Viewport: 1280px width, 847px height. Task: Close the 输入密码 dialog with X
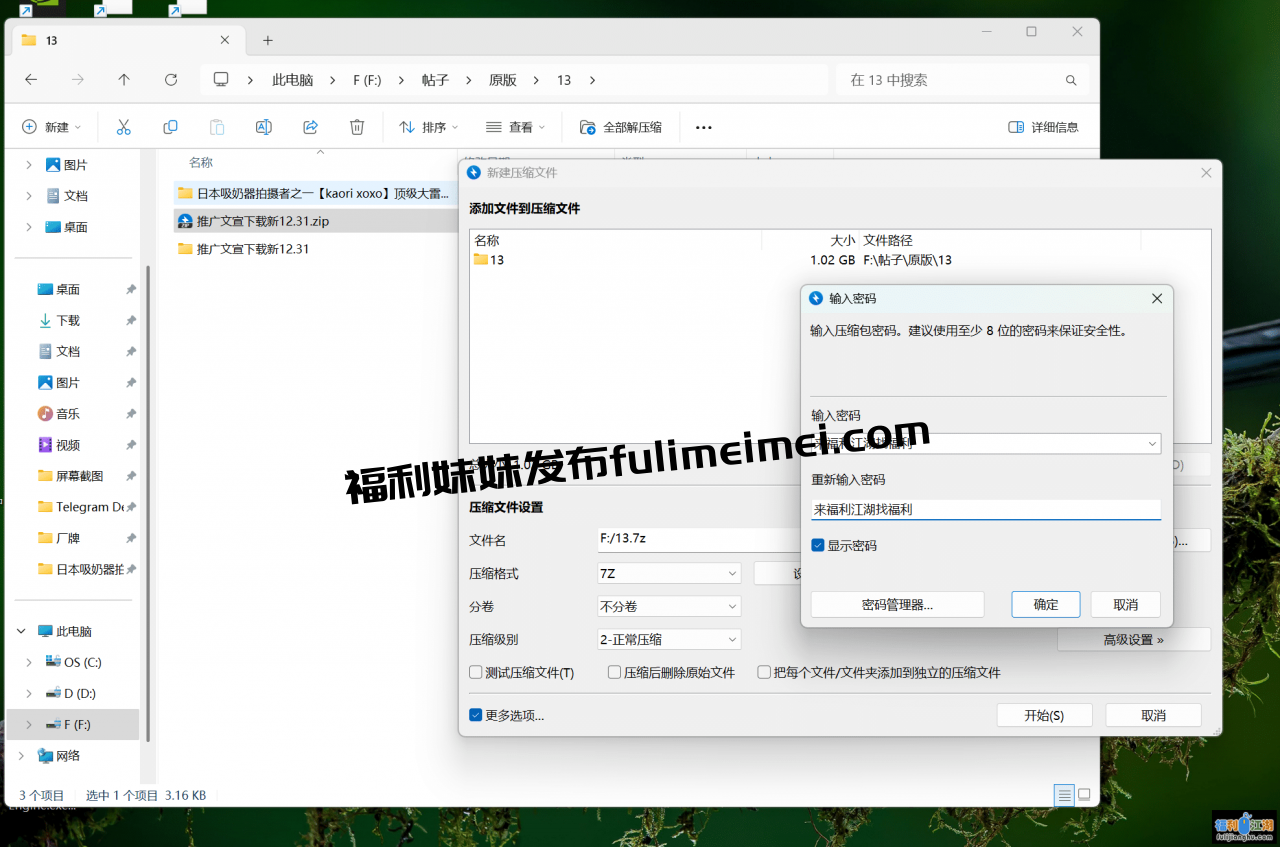[x=1157, y=298]
